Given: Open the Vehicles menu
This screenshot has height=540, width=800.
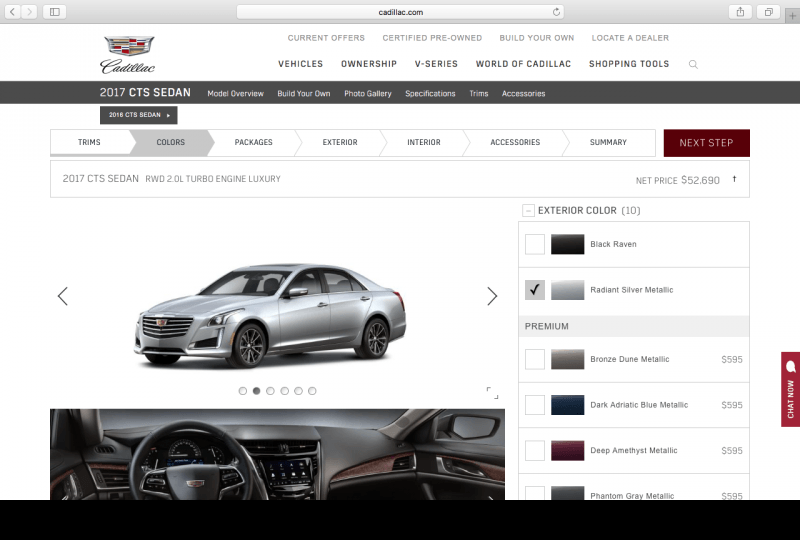Looking at the screenshot, I should point(301,64).
